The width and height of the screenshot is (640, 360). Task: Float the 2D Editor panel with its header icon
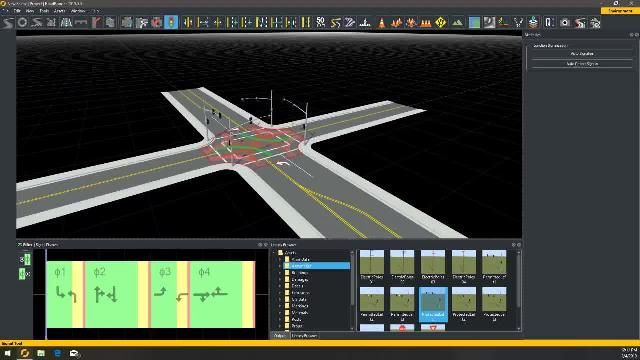point(260,245)
